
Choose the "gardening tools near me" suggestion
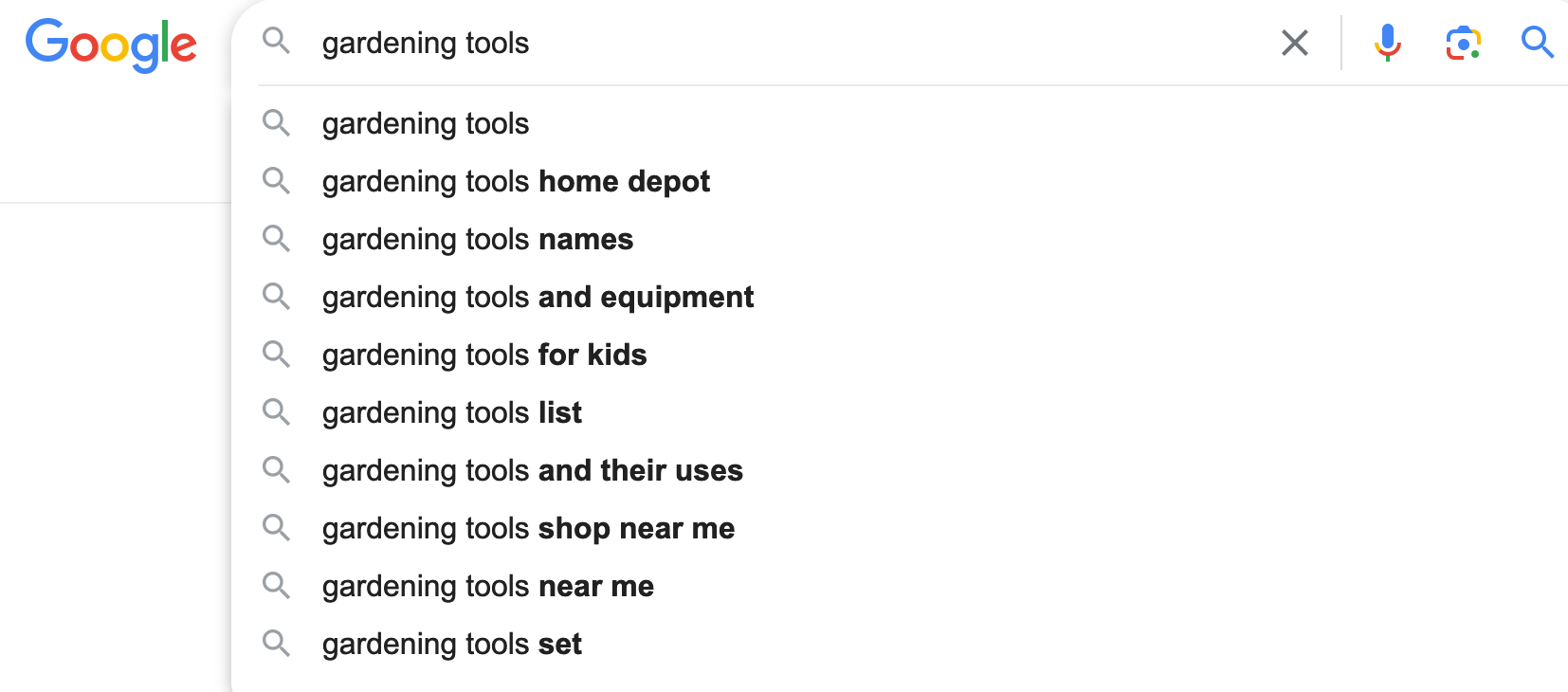pyautogui.click(x=487, y=587)
